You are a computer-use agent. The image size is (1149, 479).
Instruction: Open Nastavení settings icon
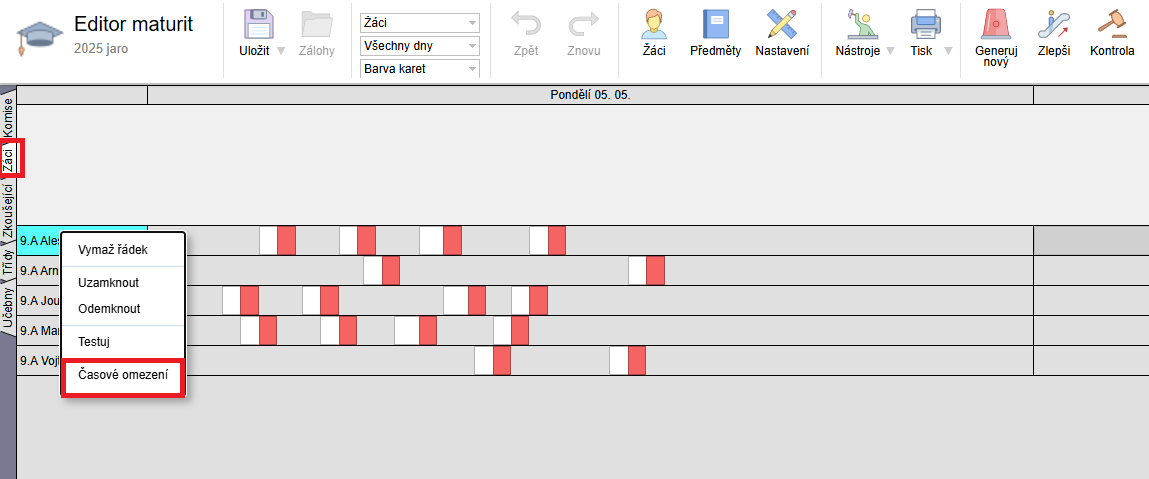coord(782,25)
